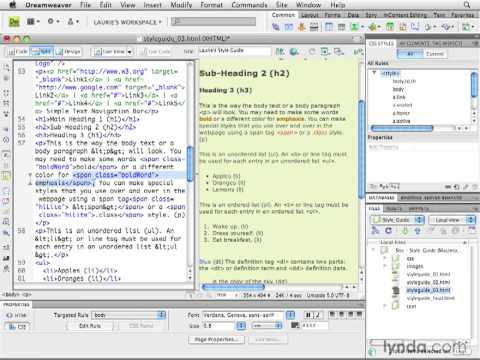Image resolution: width=480 pixels, height=360 pixels.
Task: Select the CSS Styles panel tab
Action: click(x=381, y=44)
